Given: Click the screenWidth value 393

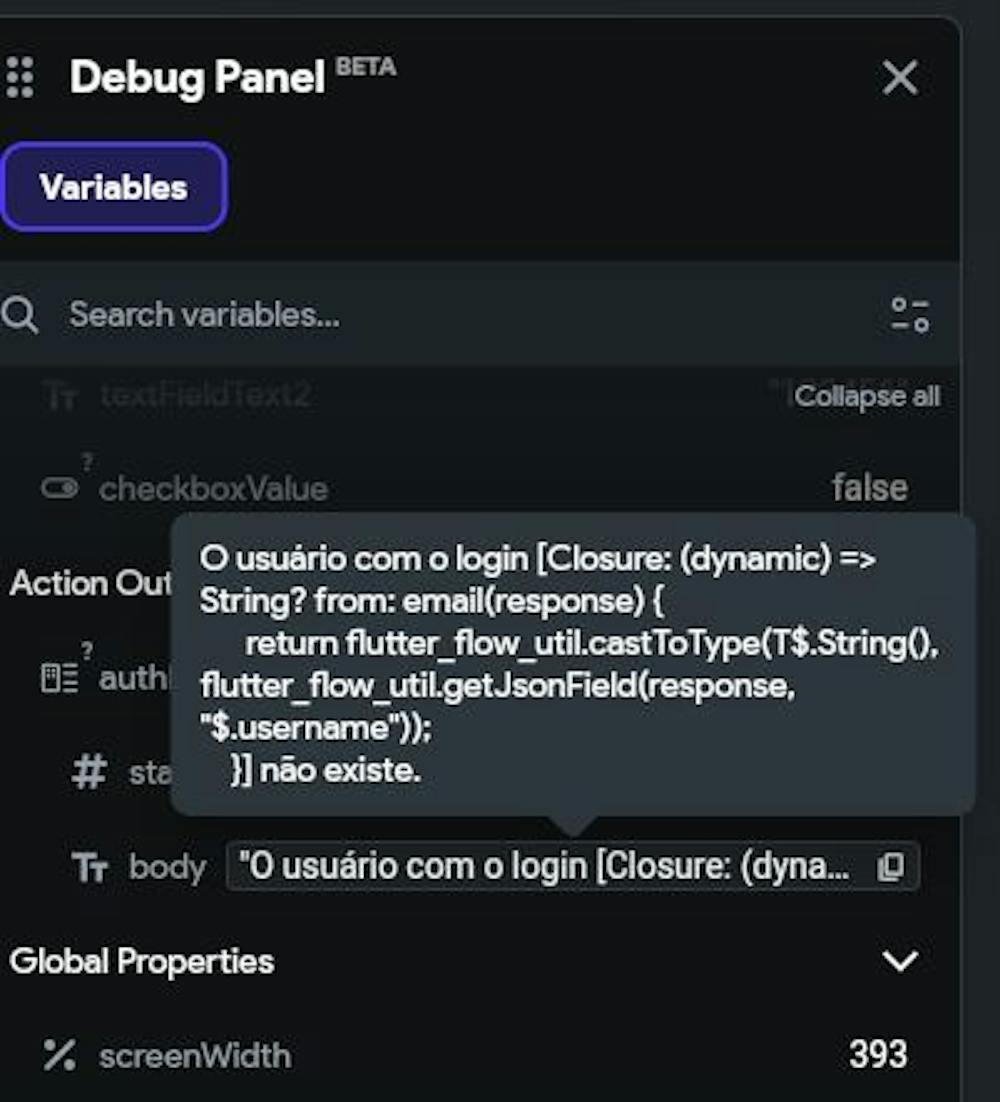Looking at the screenshot, I should pyautogui.click(x=877, y=1055).
